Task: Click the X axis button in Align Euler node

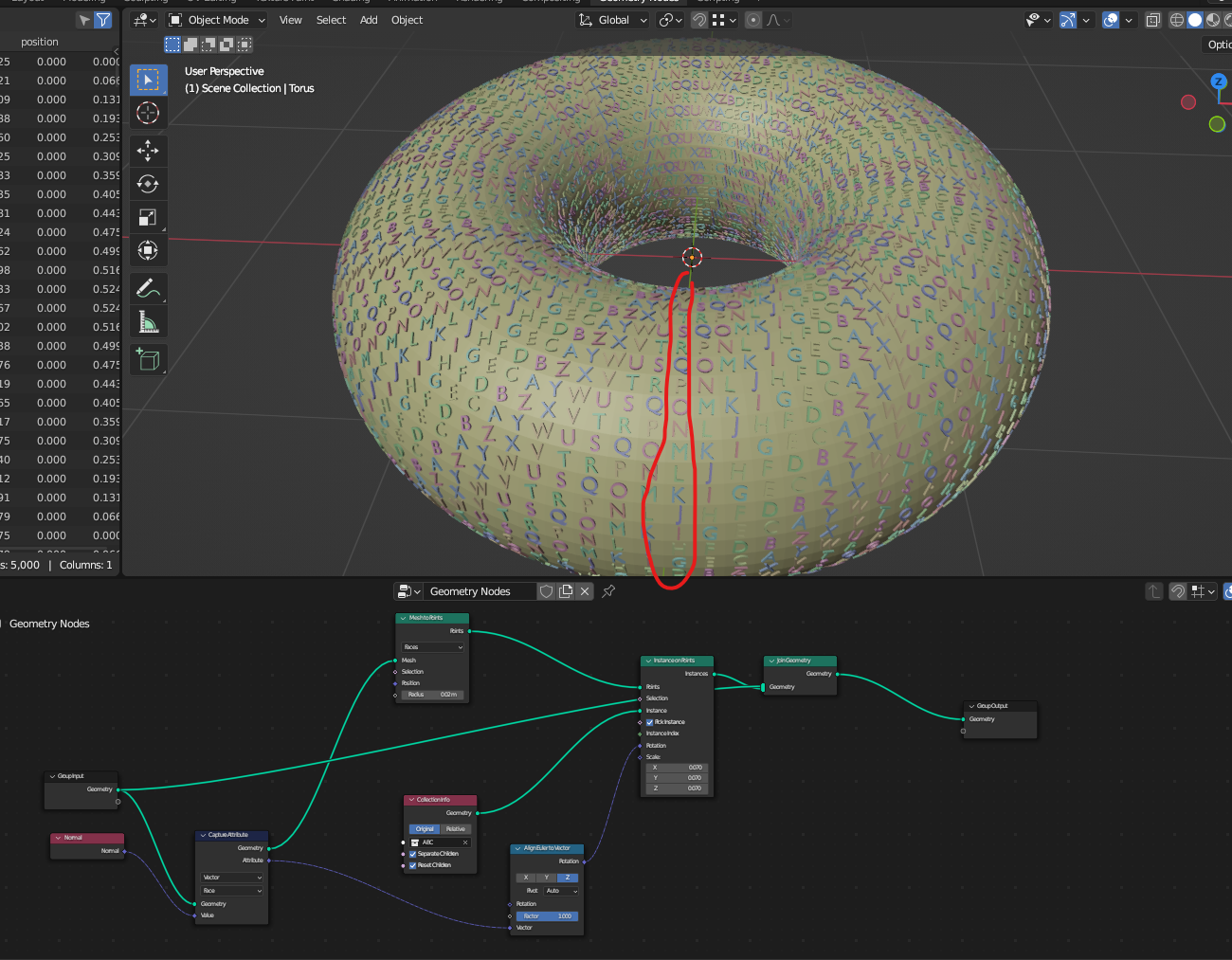Action: point(526,878)
